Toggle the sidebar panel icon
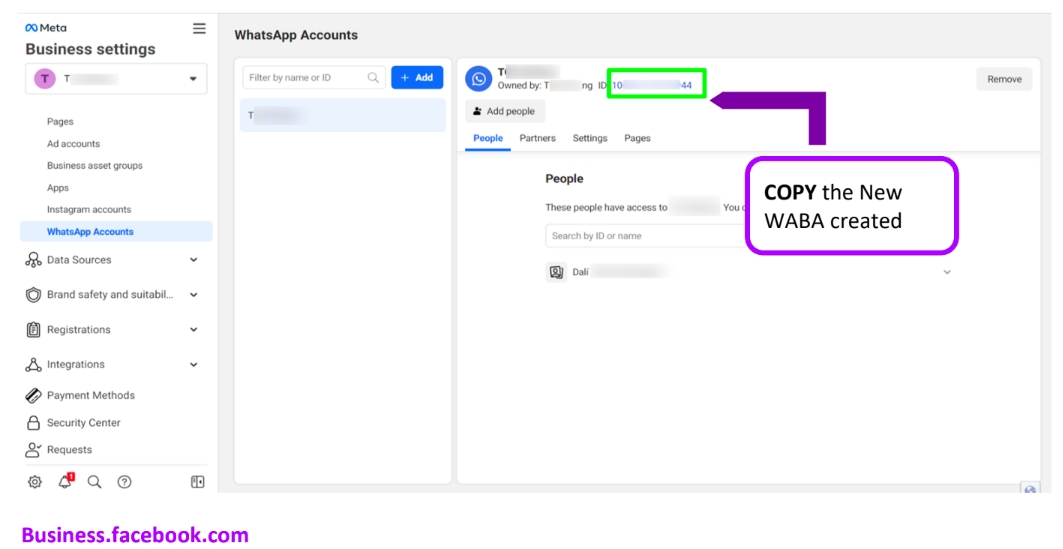The image size is (1063, 549). pyautogui.click(x=197, y=482)
